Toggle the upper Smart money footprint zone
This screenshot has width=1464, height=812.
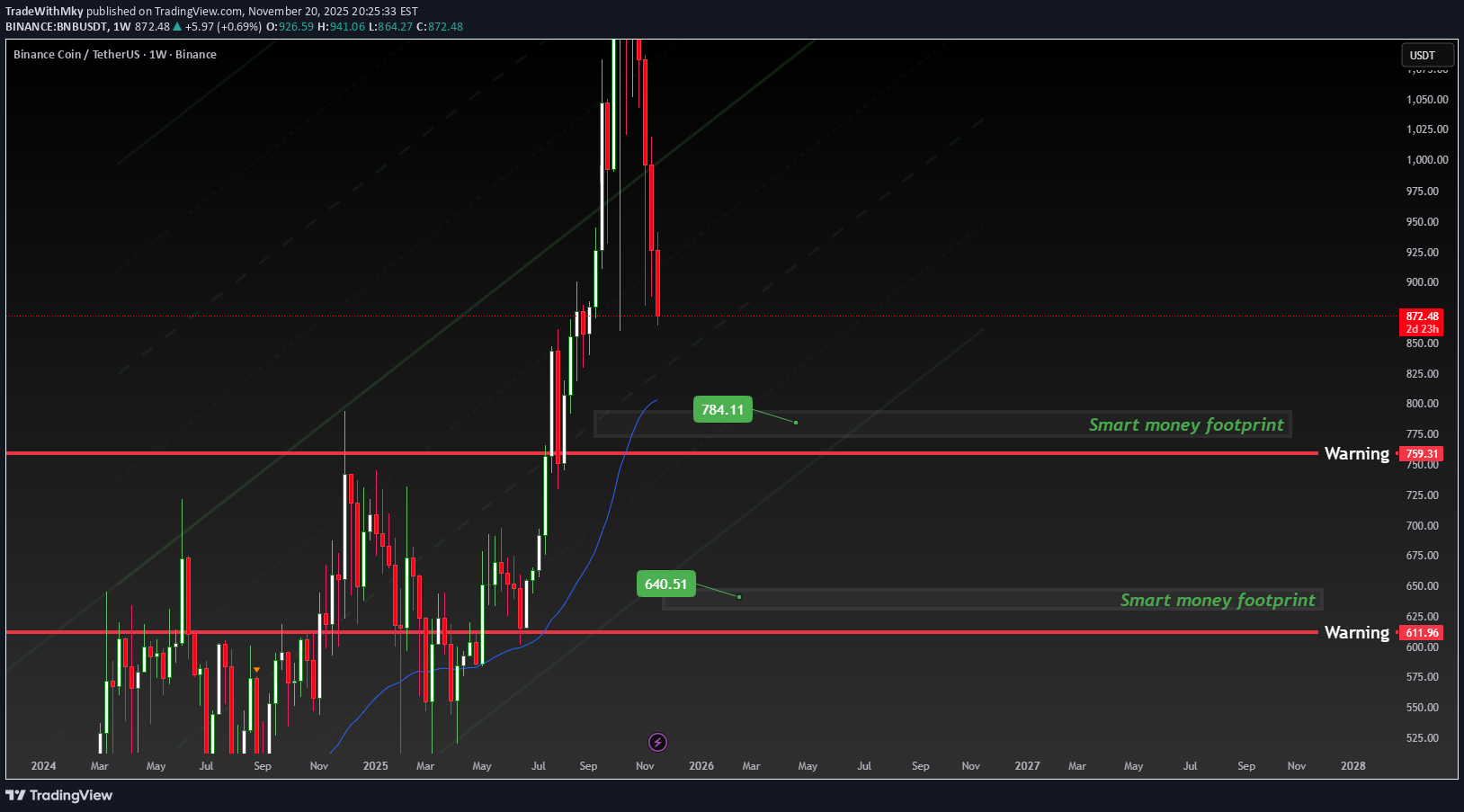(x=1186, y=424)
